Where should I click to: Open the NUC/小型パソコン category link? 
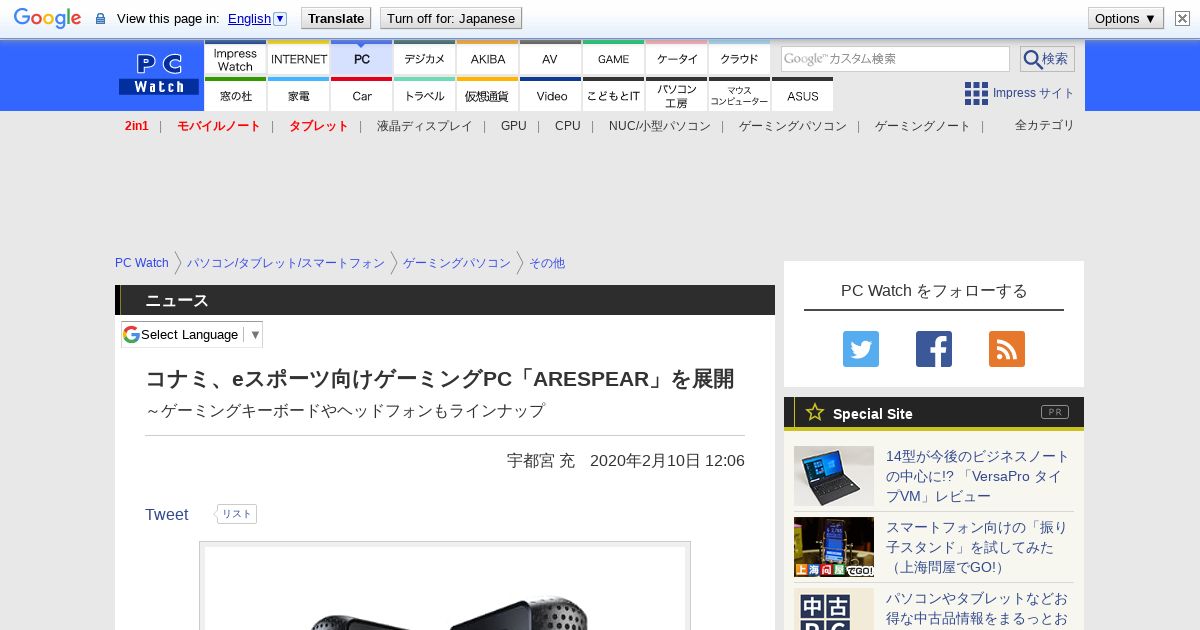pos(660,126)
